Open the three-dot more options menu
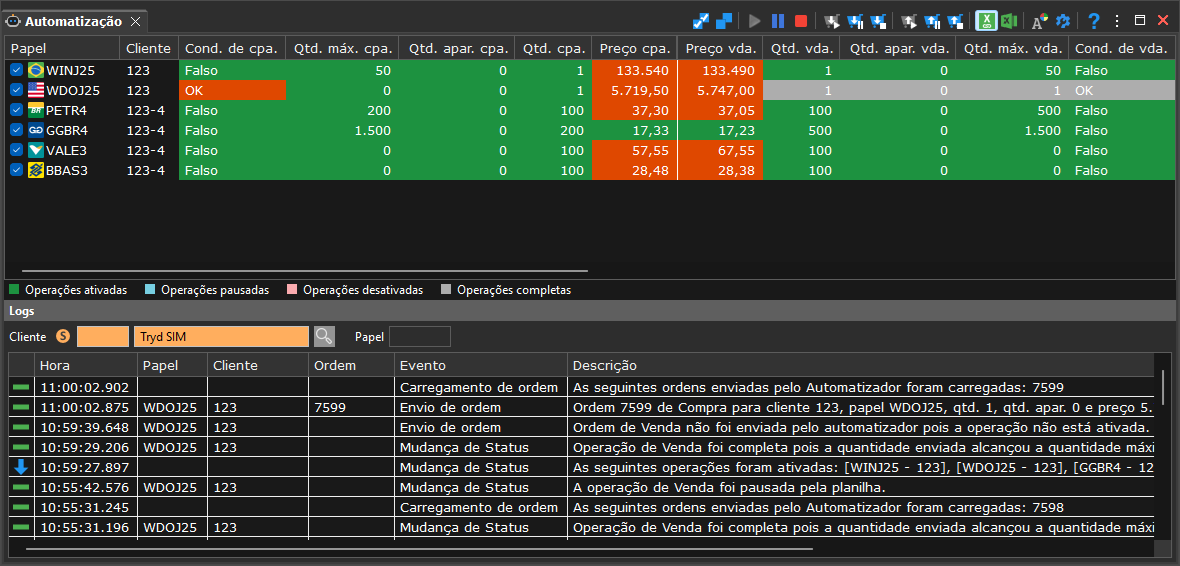1180x566 pixels. click(1117, 21)
